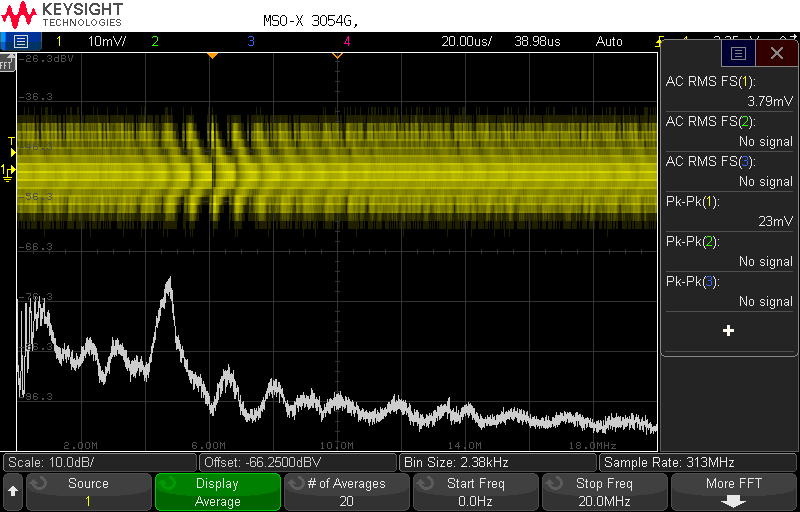Image resolution: width=800 pixels, height=512 pixels.
Task: Select the solid orange trigger time marker
Action: pos(212,56)
